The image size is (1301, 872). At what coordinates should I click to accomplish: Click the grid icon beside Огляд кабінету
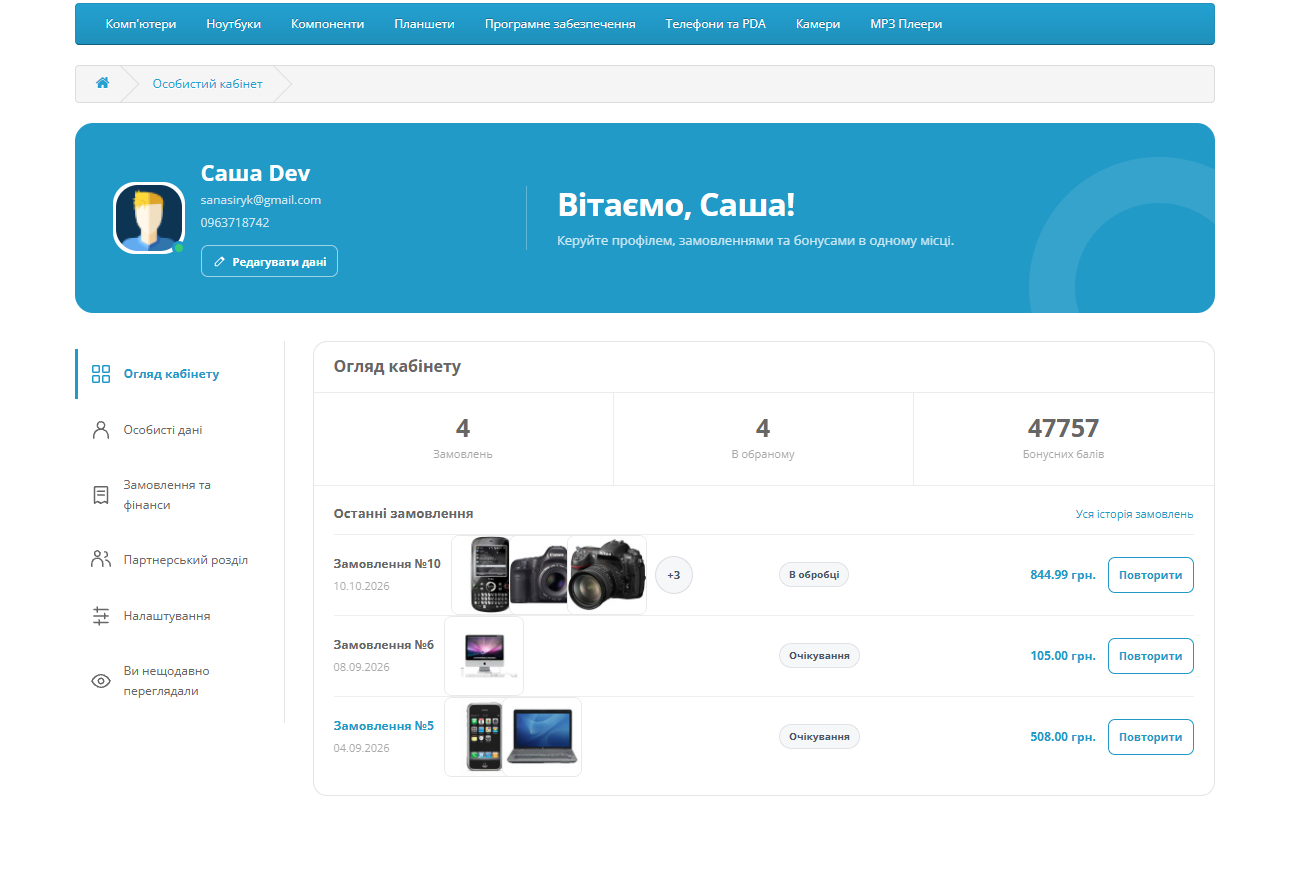coord(101,374)
